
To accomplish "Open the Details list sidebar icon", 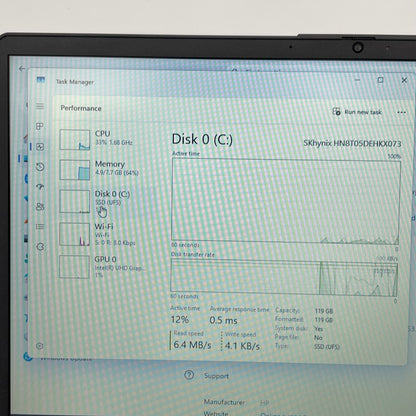I will click(40, 227).
